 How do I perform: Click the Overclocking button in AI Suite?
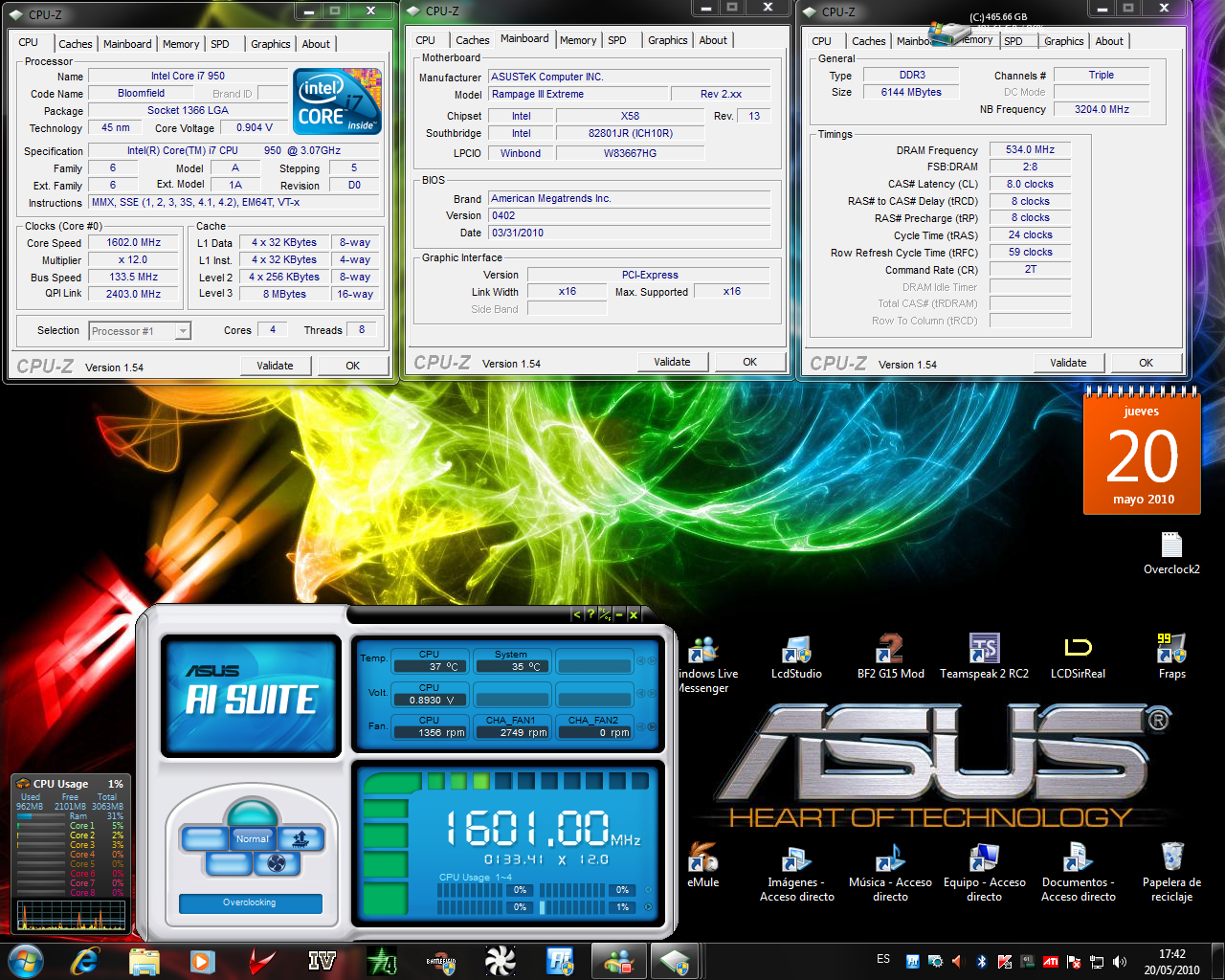point(250,902)
